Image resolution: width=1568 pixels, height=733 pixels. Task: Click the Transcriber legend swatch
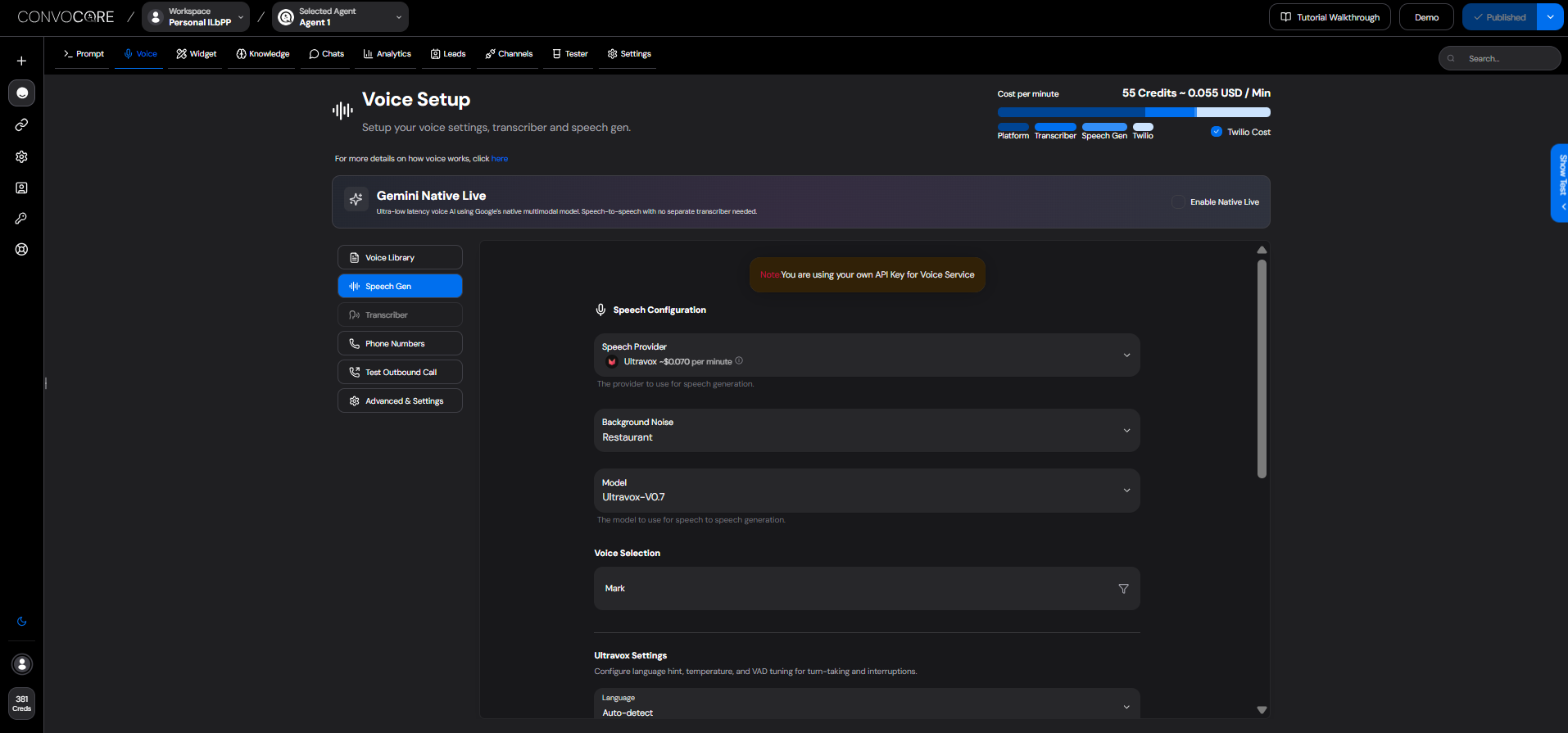pos(1055,127)
